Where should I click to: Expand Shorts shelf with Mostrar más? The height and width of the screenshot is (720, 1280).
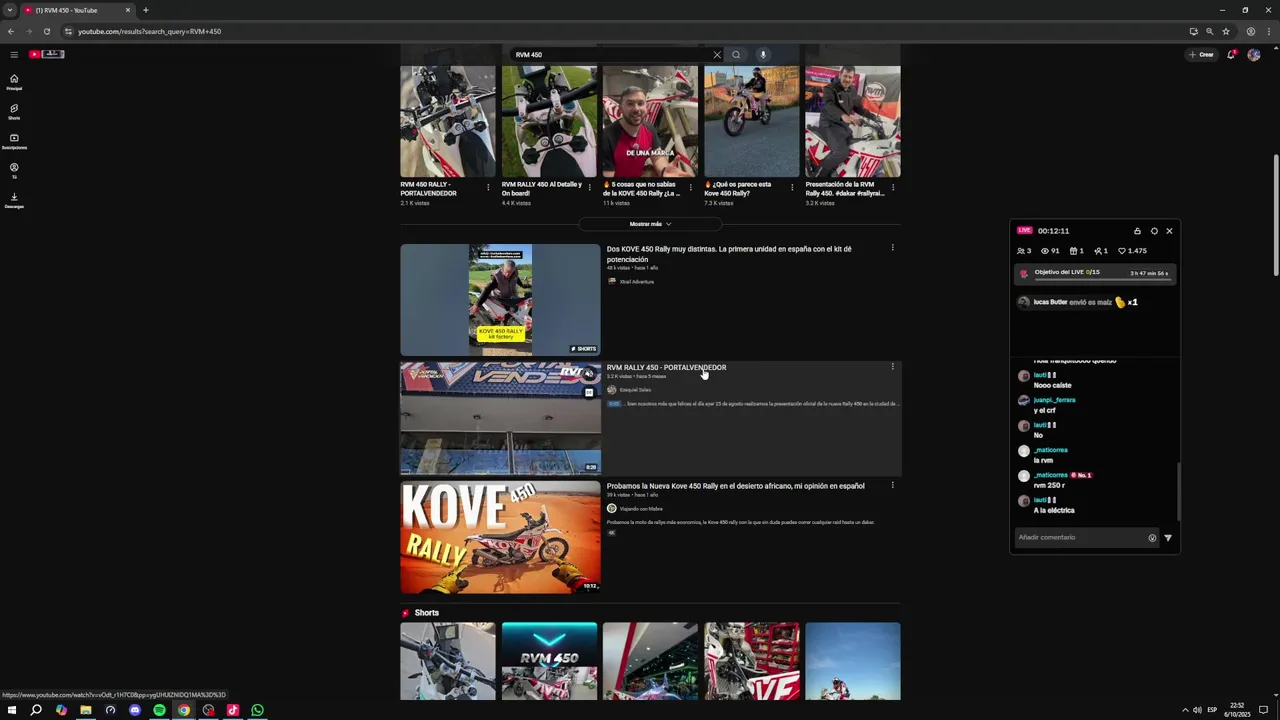650,224
